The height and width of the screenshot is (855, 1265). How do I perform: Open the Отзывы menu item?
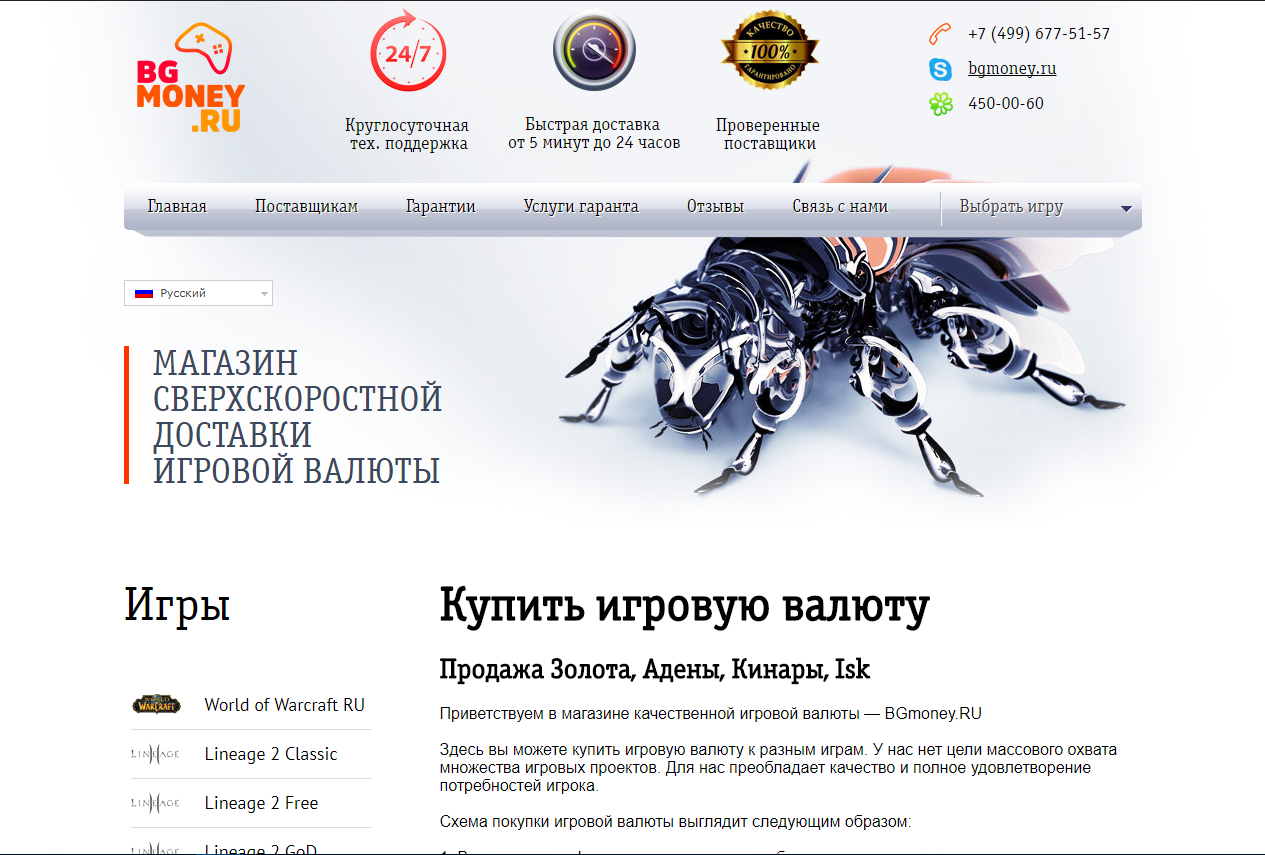coord(715,207)
